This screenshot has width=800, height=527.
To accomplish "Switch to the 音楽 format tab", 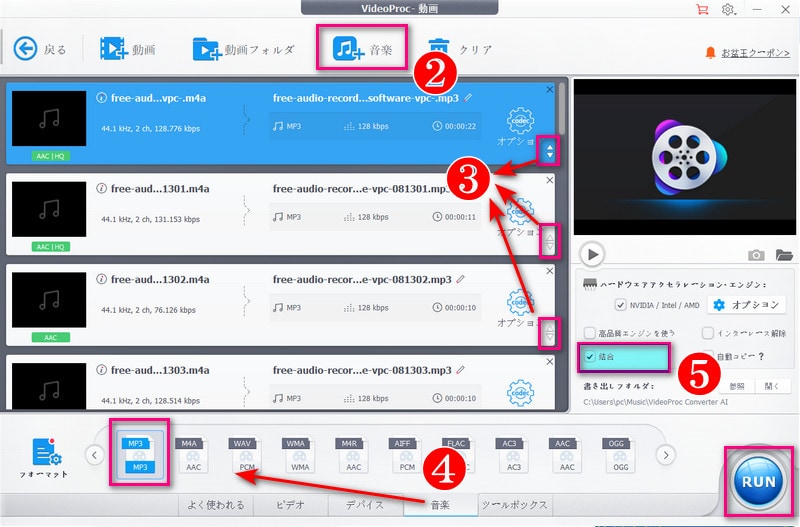I will pos(440,505).
